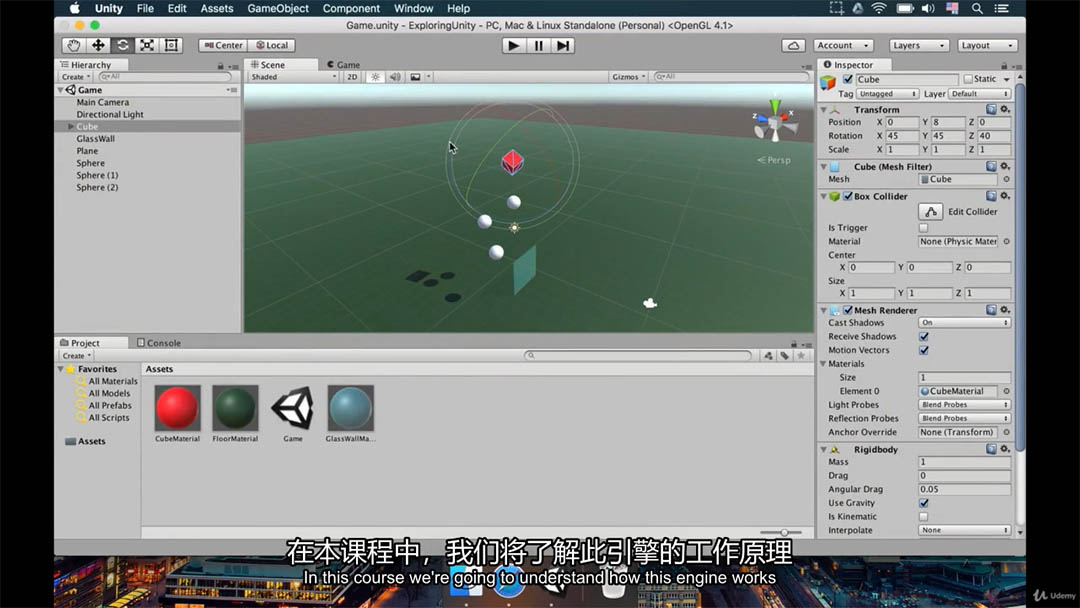This screenshot has width=1080, height=608.
Task: Click the favorites star icon in Project
Action: coord(800,356)
